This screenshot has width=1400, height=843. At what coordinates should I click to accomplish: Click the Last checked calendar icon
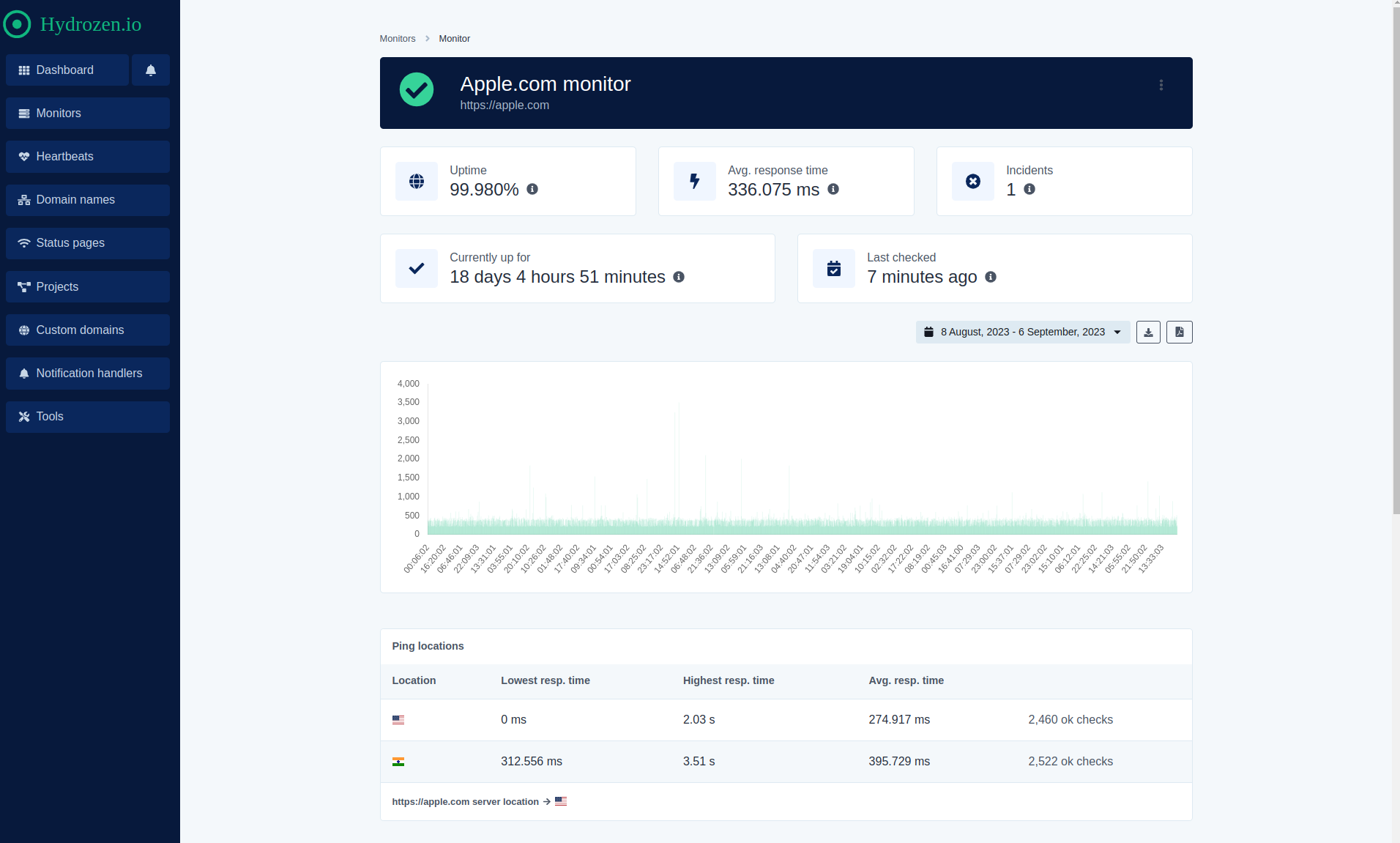click(x=834, y=268)
